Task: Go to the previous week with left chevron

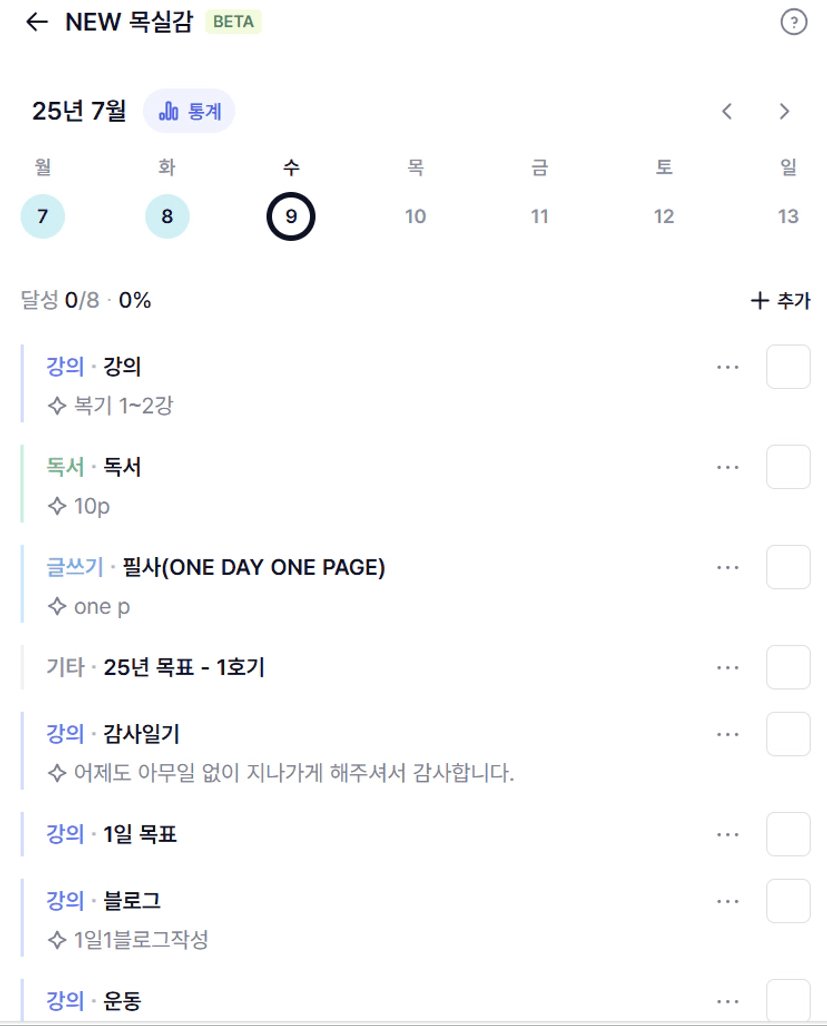Action: pos(726,111)
